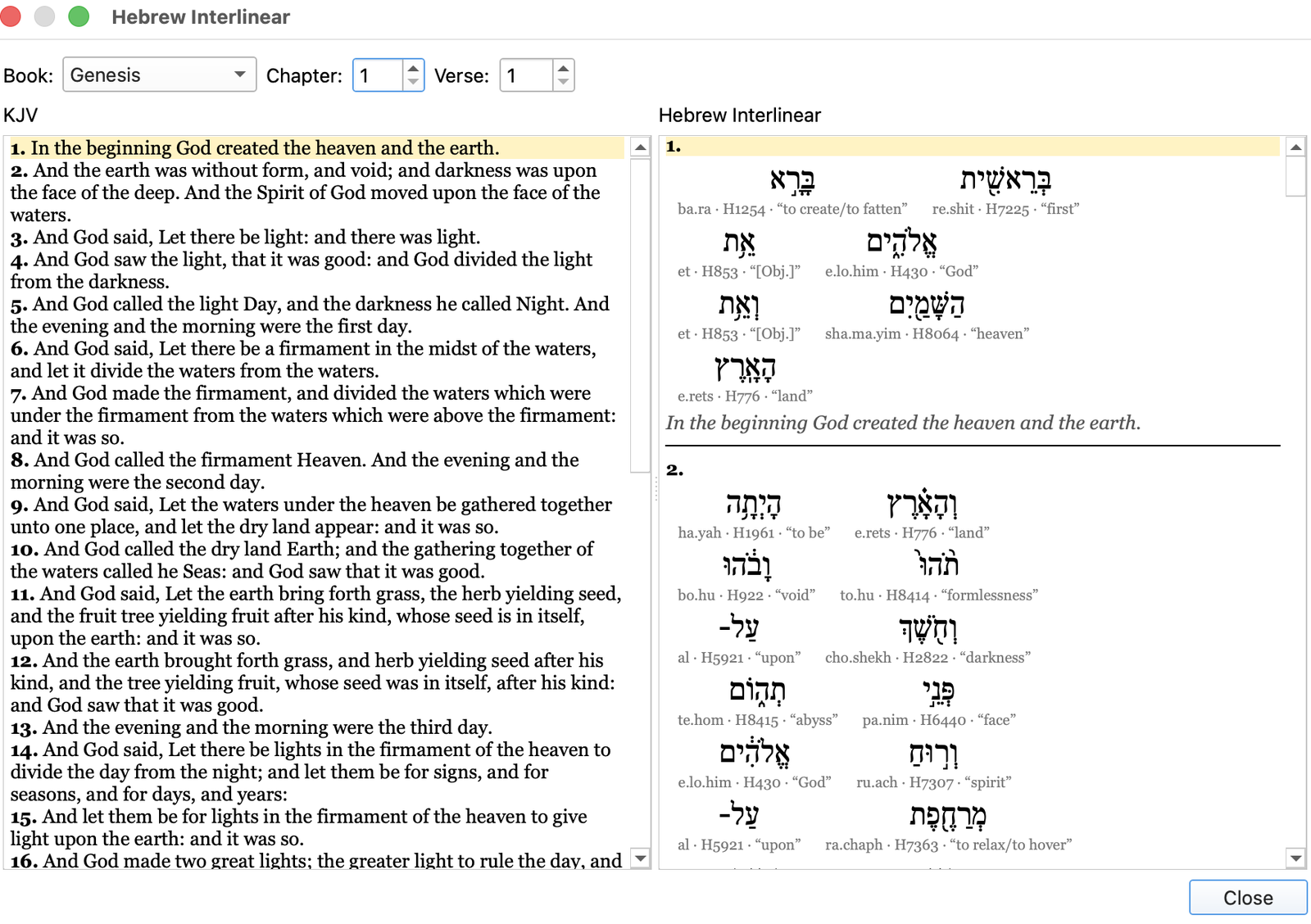Click interlinear verse 1 English translation in italics
Screen dimensions: 1311x924
pos(903,423)
